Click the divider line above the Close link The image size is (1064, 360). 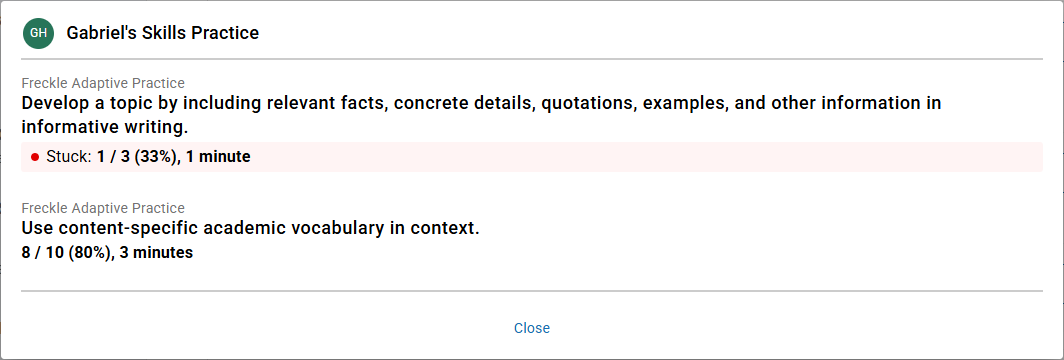[x=532, y=291]
